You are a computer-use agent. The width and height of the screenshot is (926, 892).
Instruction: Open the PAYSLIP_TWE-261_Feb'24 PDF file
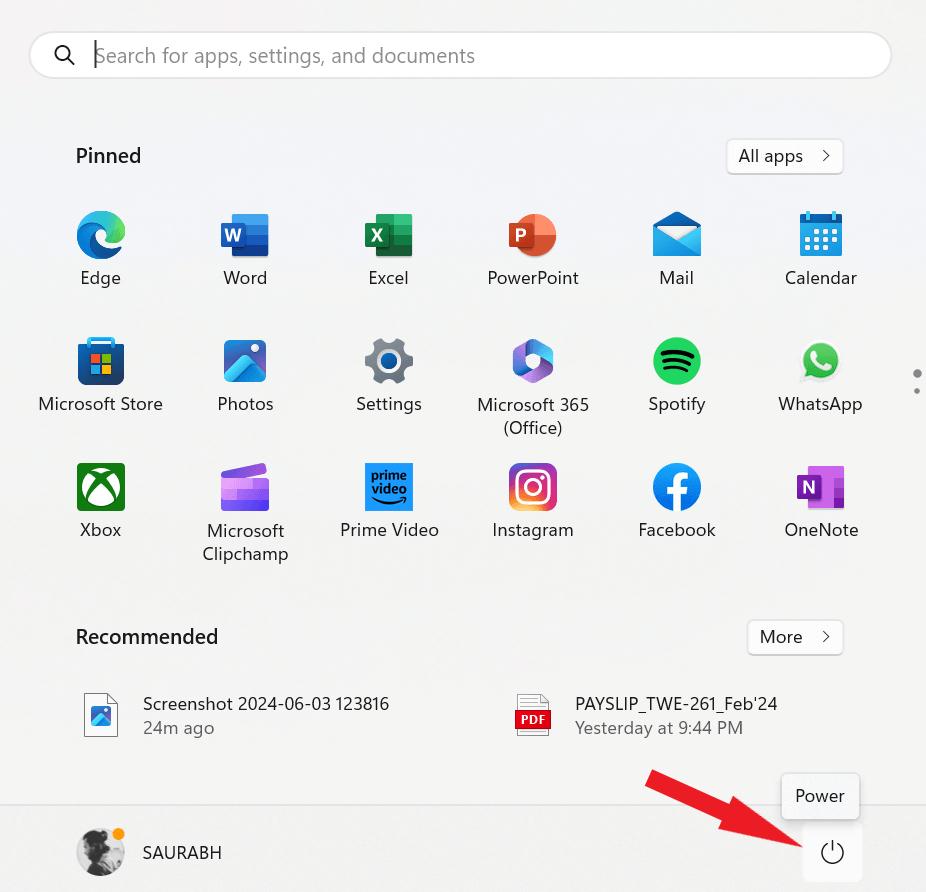coord(675,715)
